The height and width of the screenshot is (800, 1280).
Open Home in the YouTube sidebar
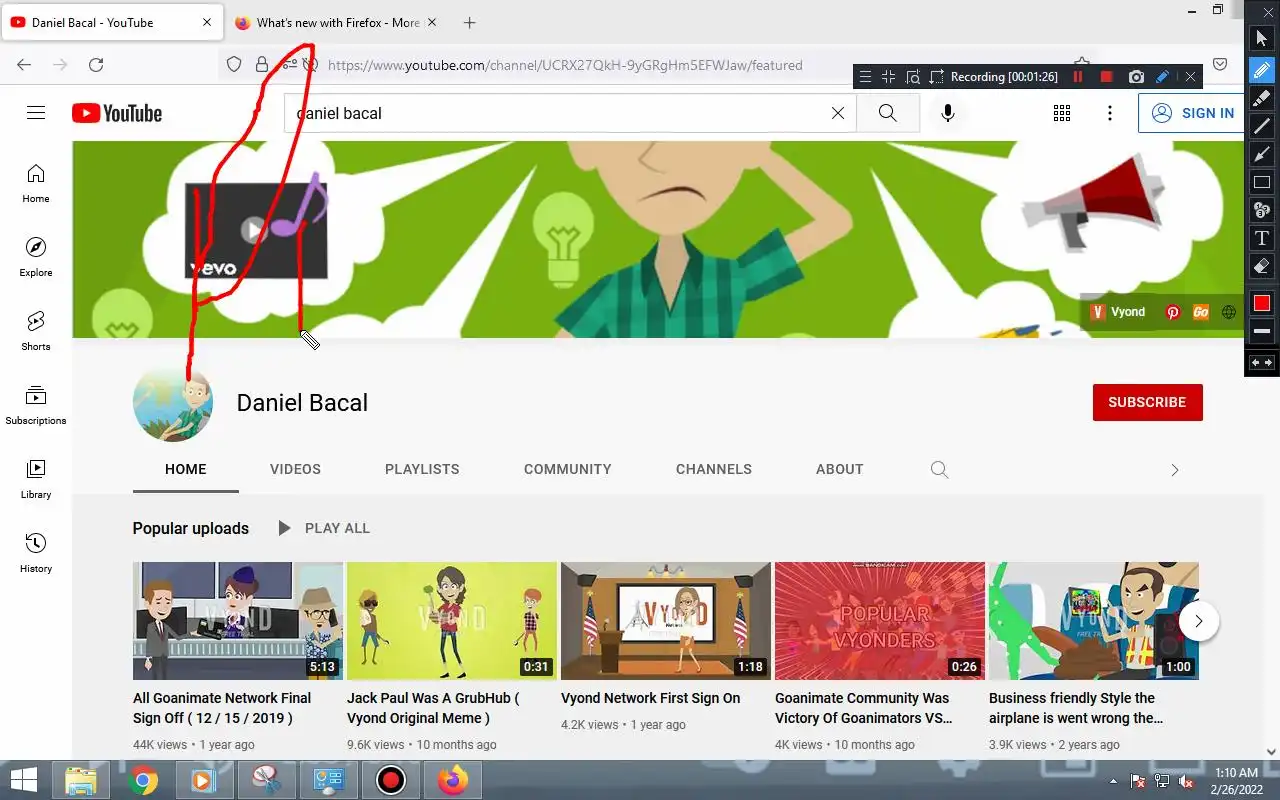tap(36, 183)
